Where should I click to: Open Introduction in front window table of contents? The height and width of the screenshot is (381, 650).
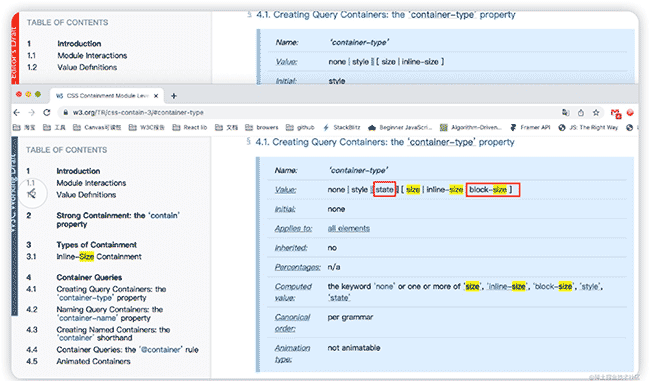pyautogui.click(x=78, y=171)
